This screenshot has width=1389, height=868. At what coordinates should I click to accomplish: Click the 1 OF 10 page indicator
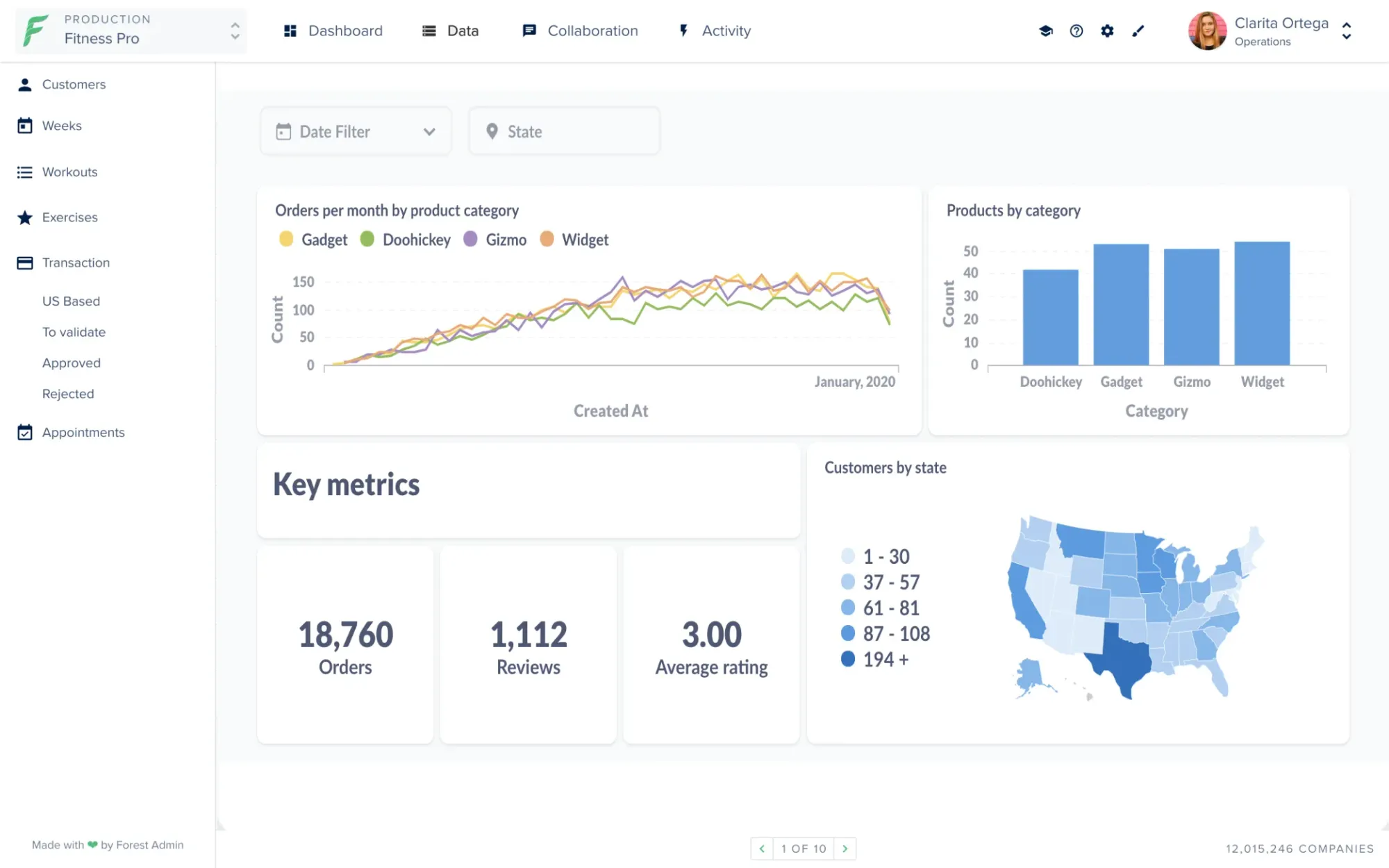click(x=804, y=849)
